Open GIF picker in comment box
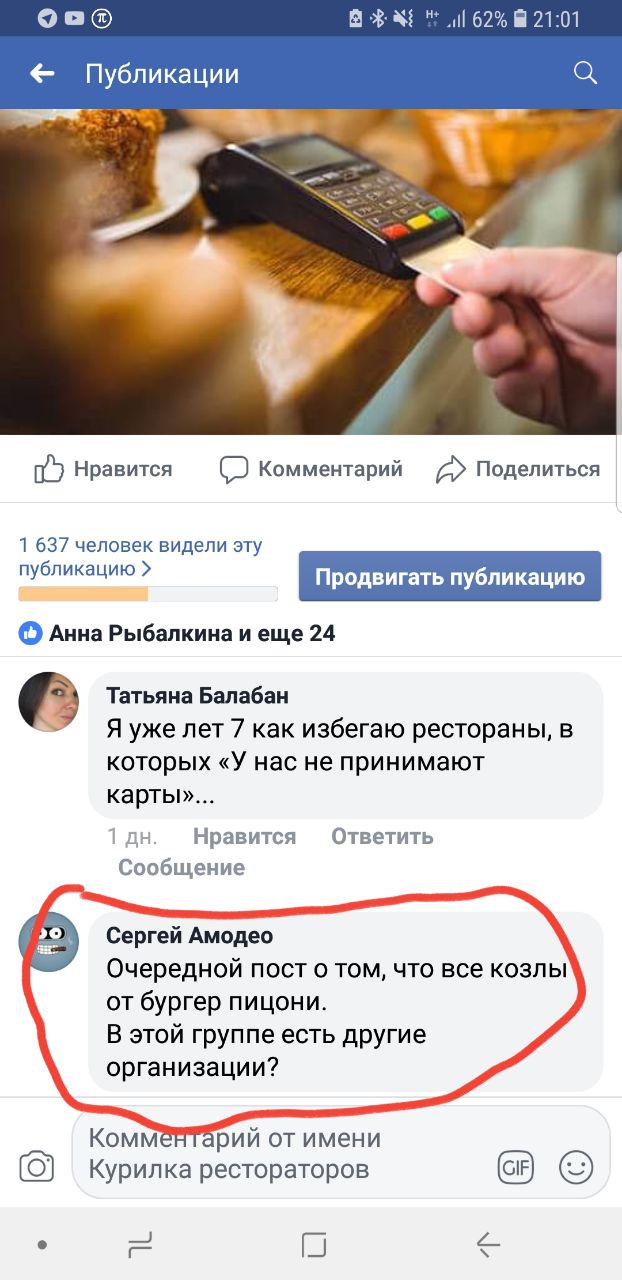622x1280 pixels. (x=516, y=1166)
